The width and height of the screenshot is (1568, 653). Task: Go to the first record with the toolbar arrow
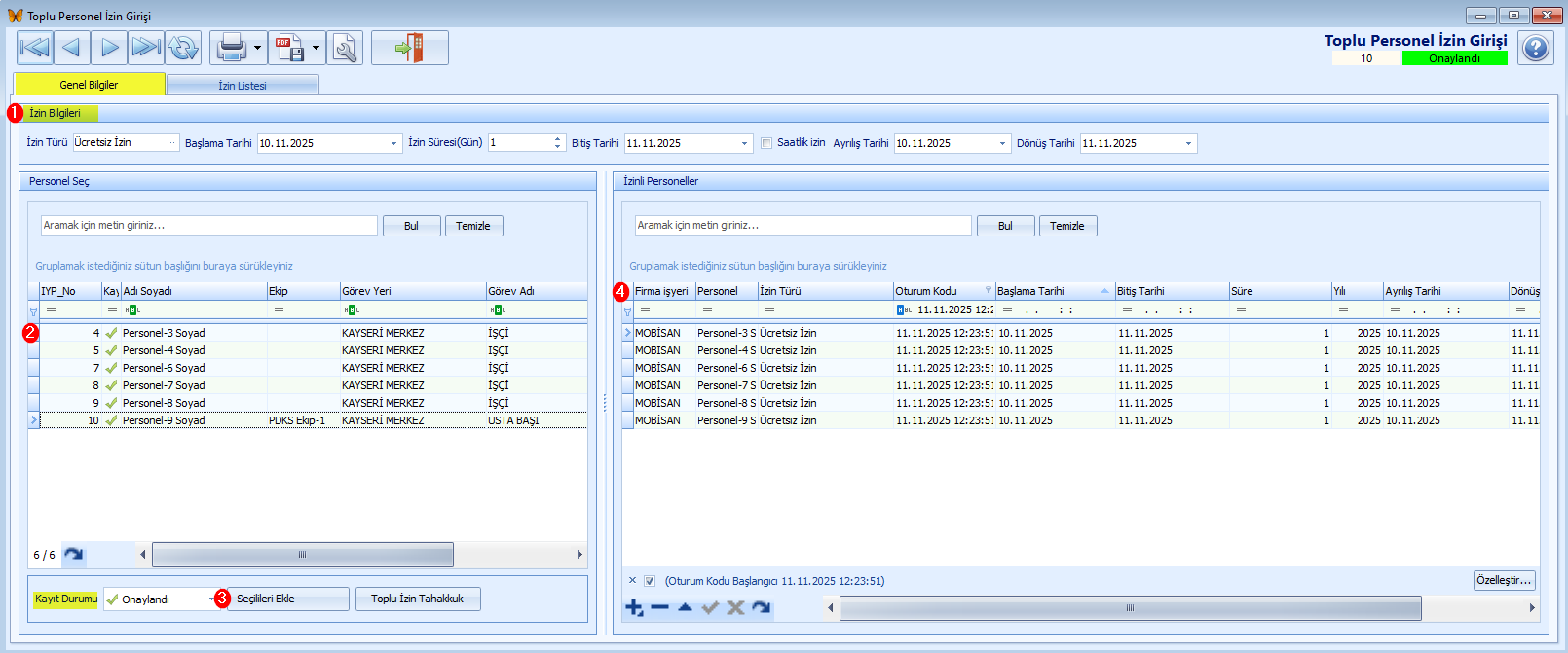[x=34, y=48]
